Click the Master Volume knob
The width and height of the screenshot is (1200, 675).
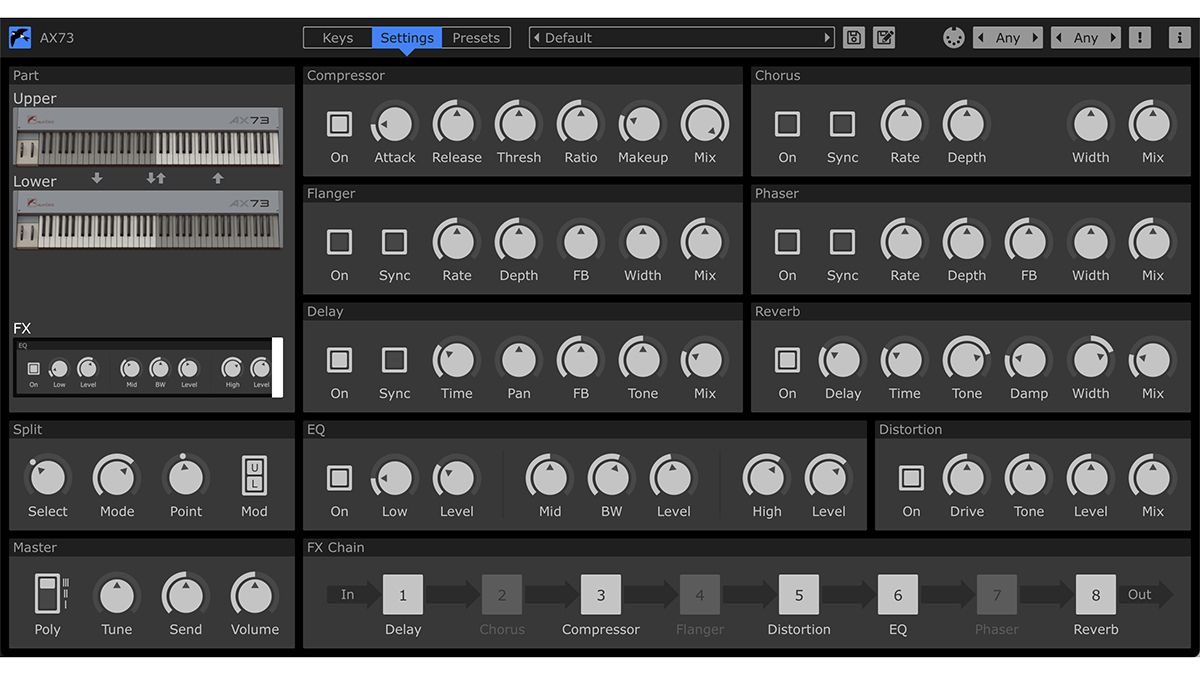(x=255, y=596)
